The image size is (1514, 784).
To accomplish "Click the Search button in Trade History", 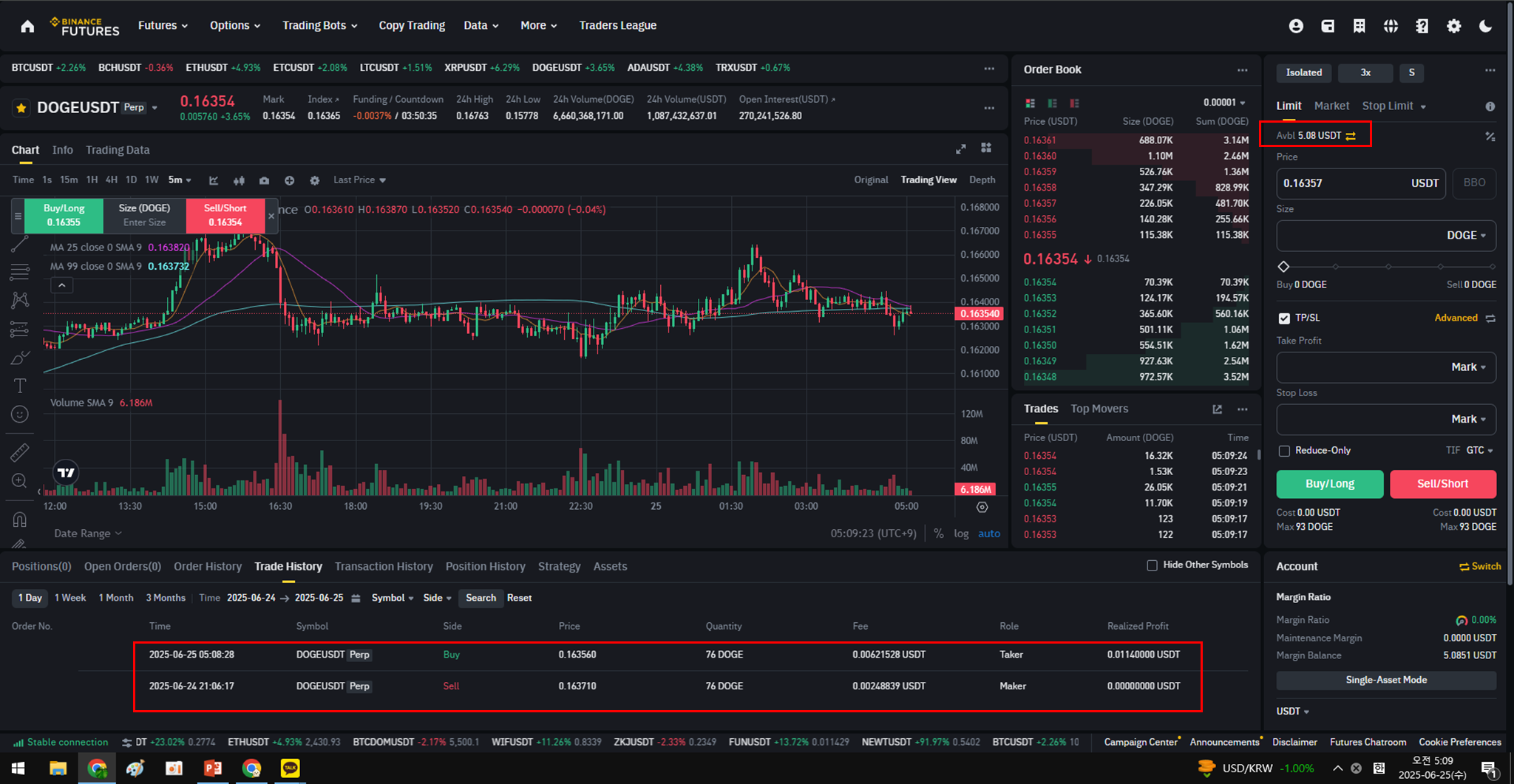I will (x=481, y=598).
